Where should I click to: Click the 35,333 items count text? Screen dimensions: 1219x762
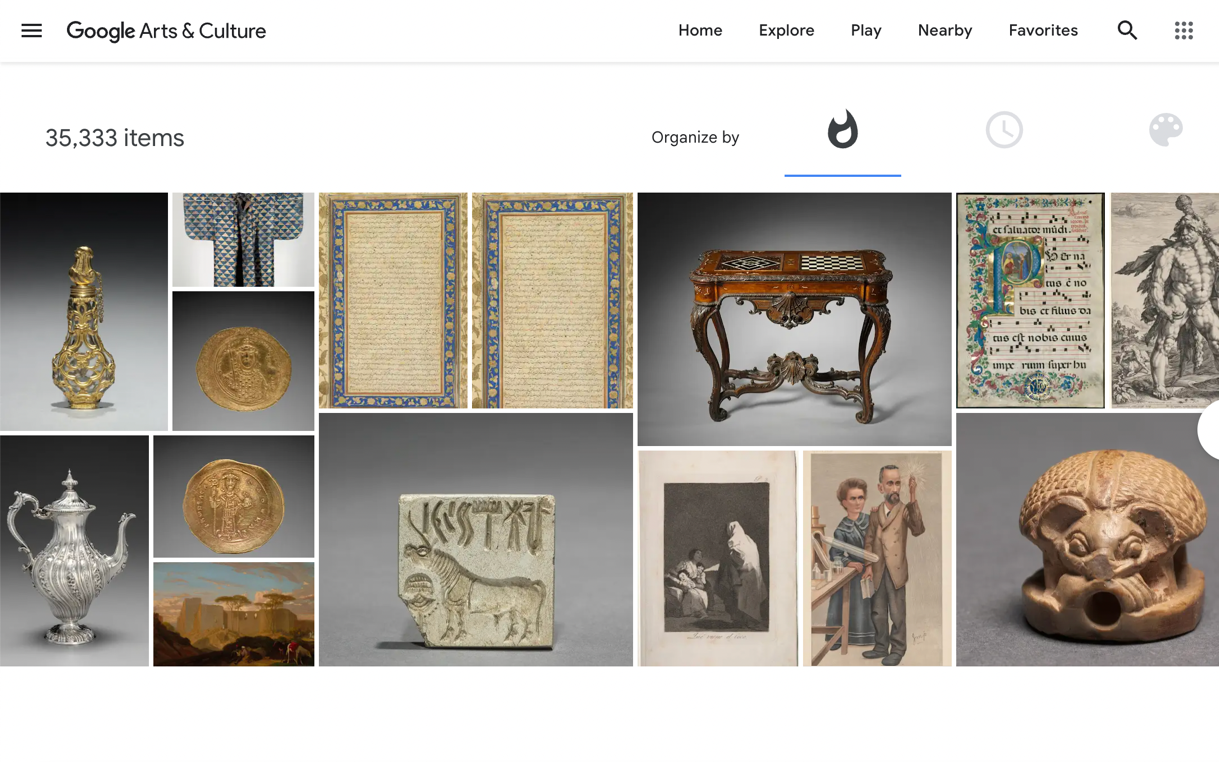point(115,138)
